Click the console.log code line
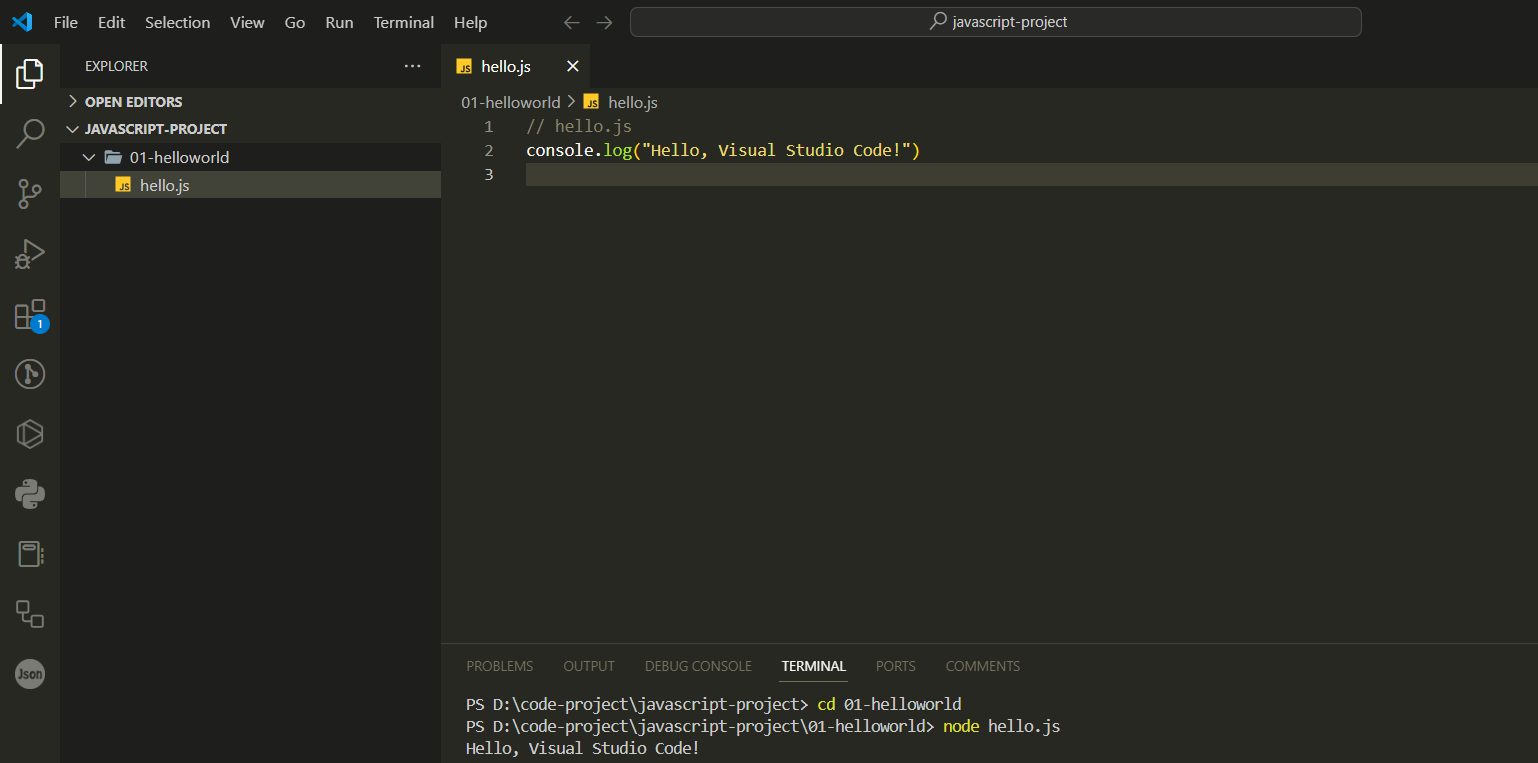Screen dimensions: 1538x763 point(723,151)
